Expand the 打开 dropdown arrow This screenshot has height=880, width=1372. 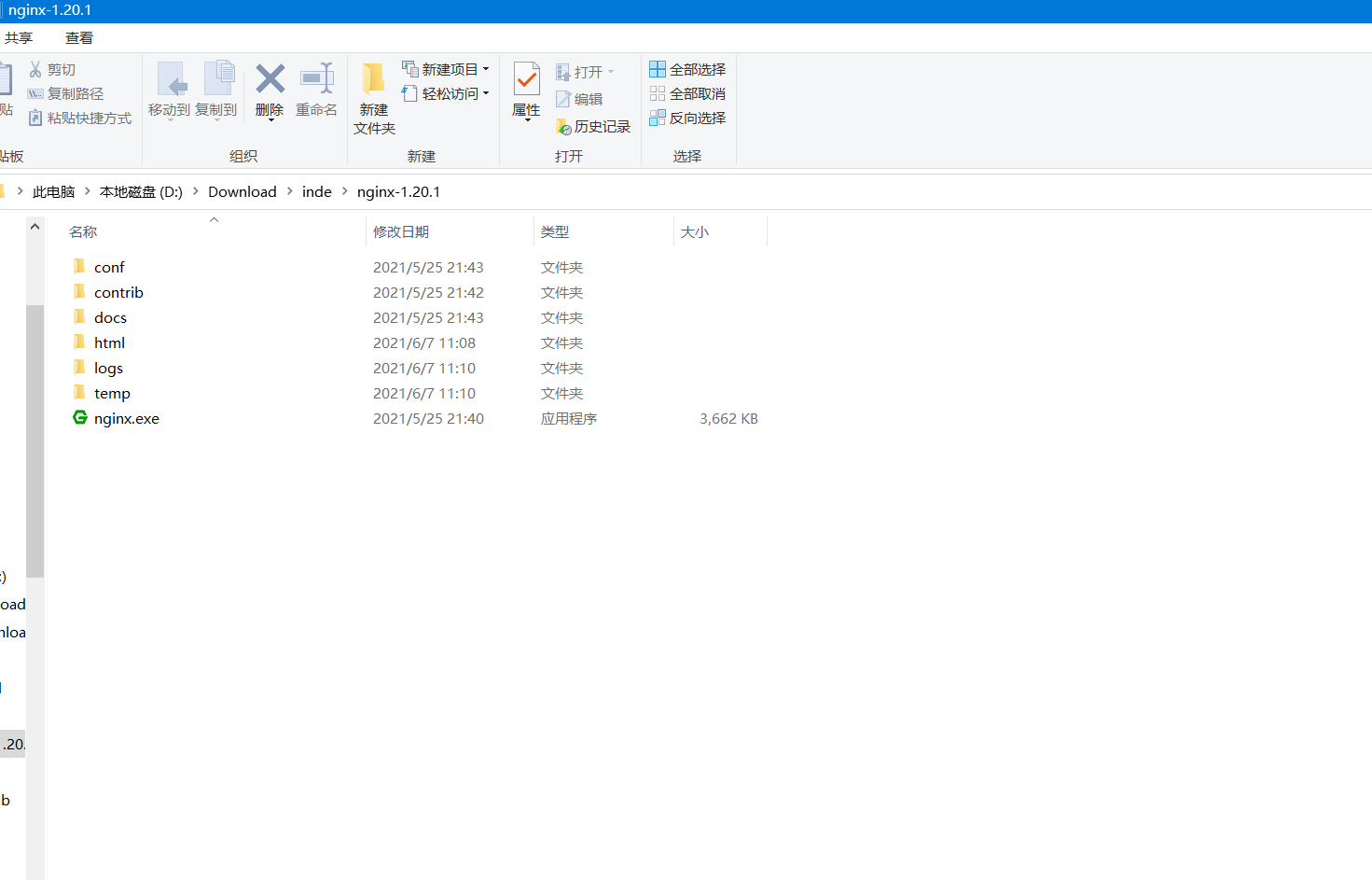point(610,71)
